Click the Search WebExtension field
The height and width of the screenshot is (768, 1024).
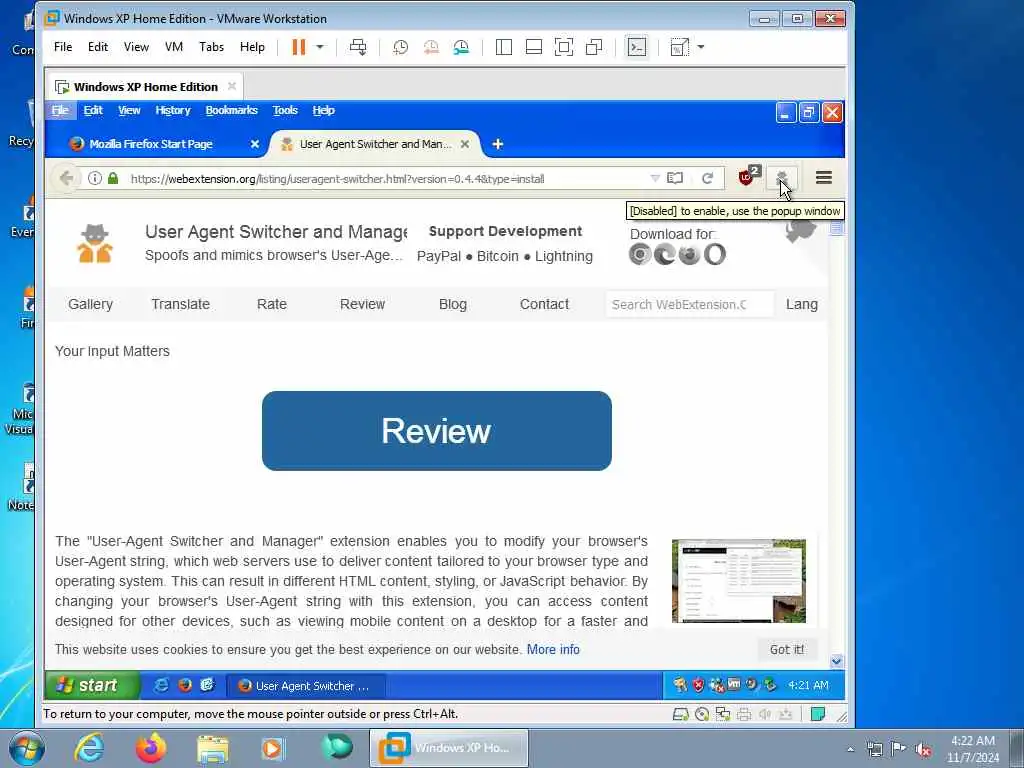pos(689,304)
